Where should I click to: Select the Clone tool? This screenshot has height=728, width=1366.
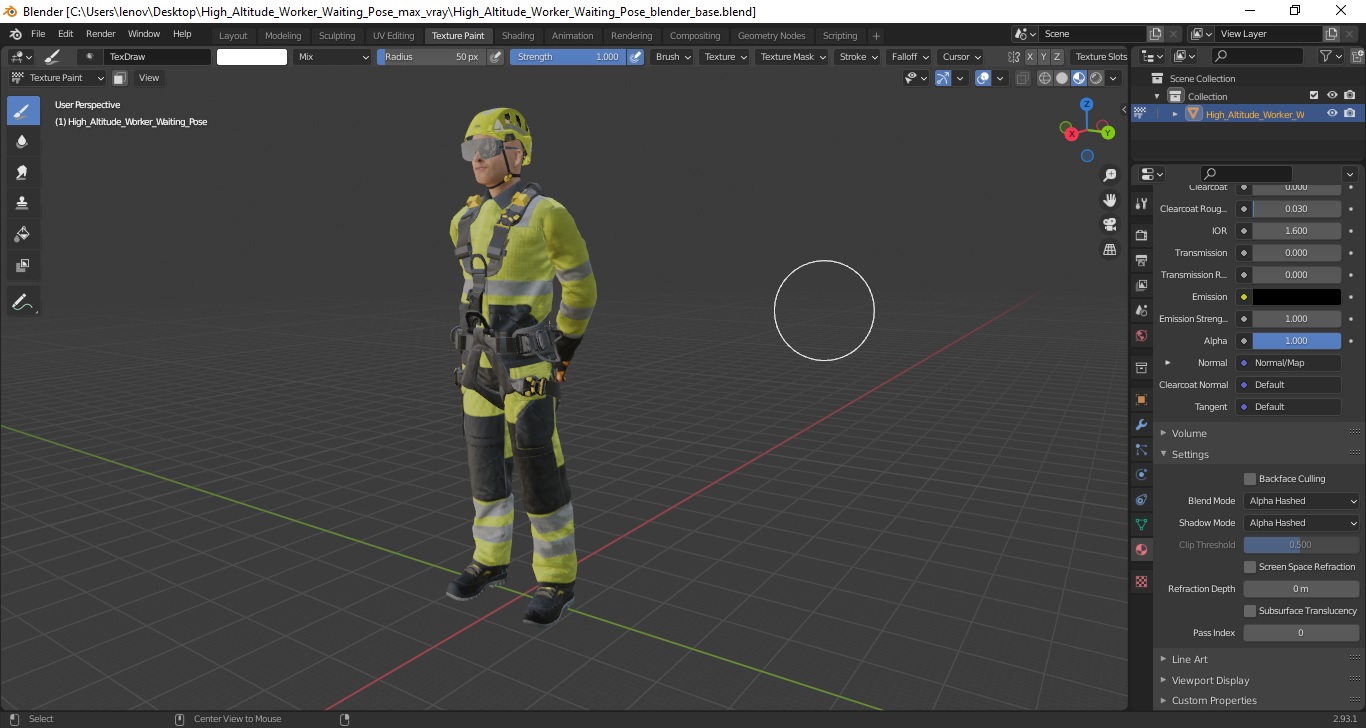[x=23, y=204]
